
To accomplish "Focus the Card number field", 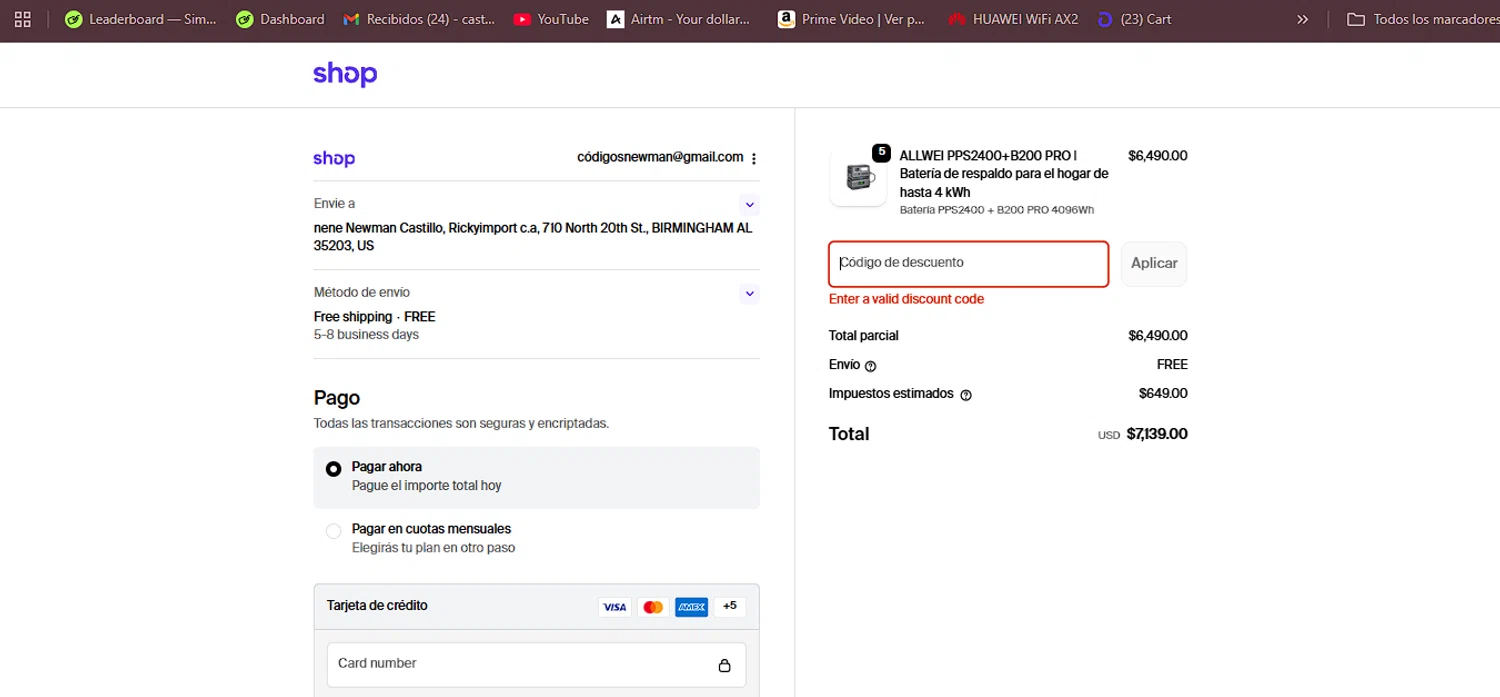I will tap(536, 664).
